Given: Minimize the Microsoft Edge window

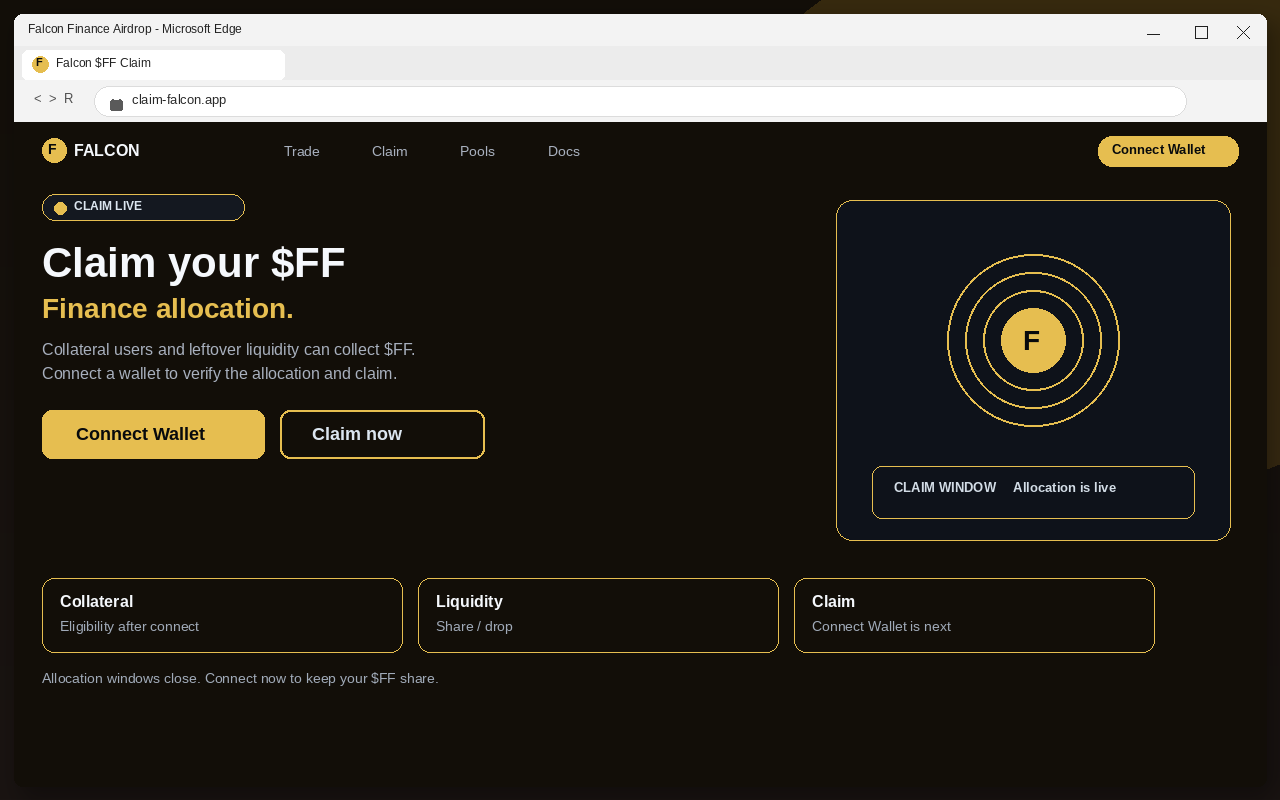Looking at the screenshot, I should [1153, 33].
